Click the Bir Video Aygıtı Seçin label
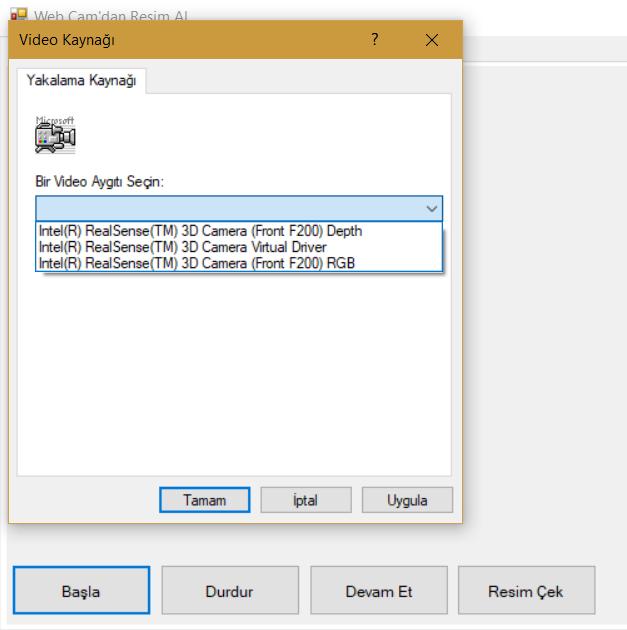627x630 pixels. click(100, 182)
